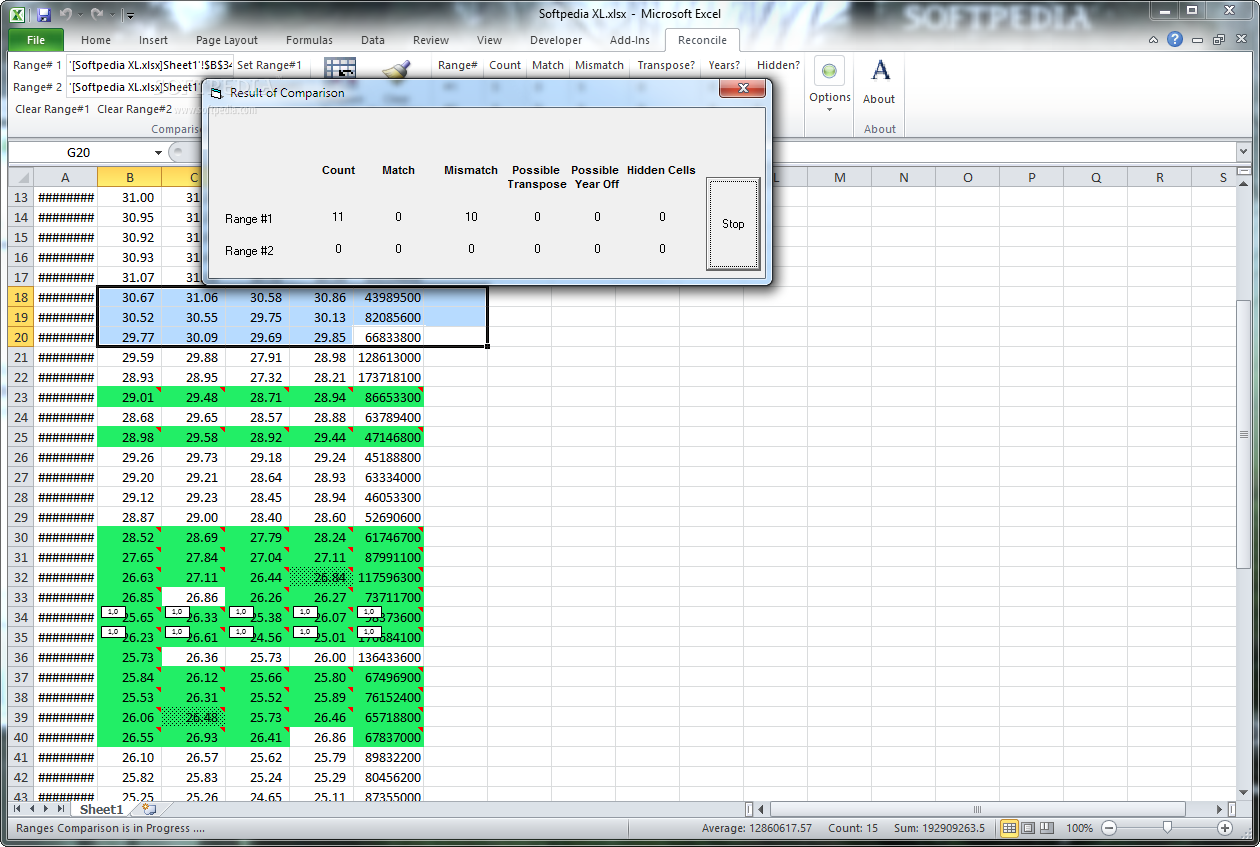Select column M header

coord(840,178)
